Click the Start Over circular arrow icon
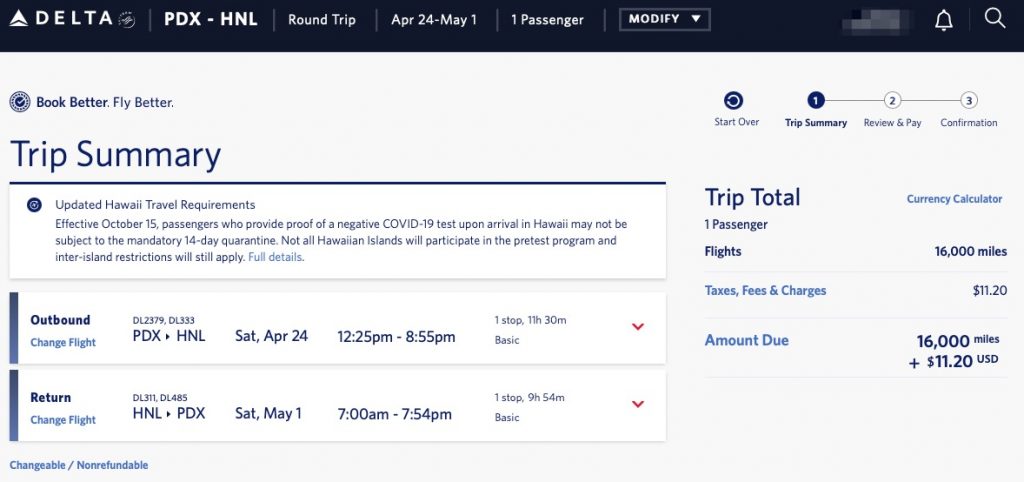This screenshot has height=482, width=1024. point(734,100)
